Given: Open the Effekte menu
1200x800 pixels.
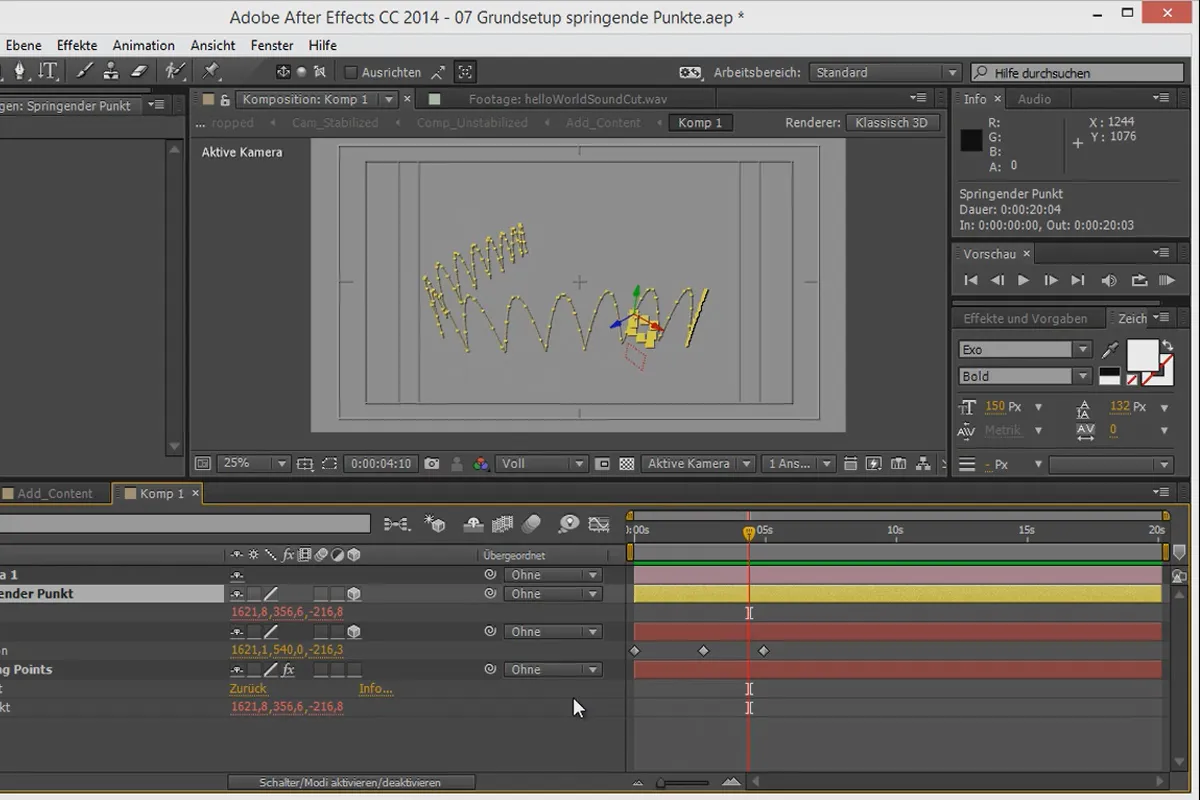Looking at the screenshot, I should click(77, 45).
